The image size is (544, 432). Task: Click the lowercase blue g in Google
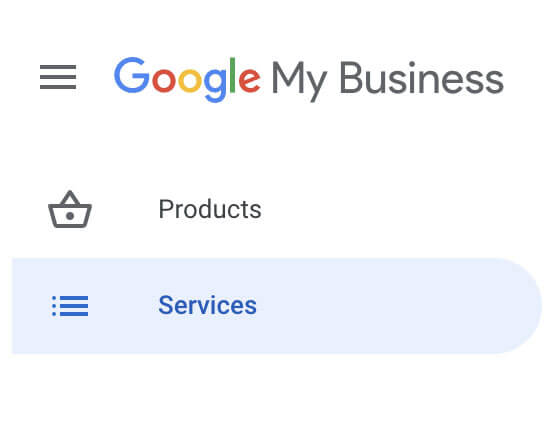215,85
